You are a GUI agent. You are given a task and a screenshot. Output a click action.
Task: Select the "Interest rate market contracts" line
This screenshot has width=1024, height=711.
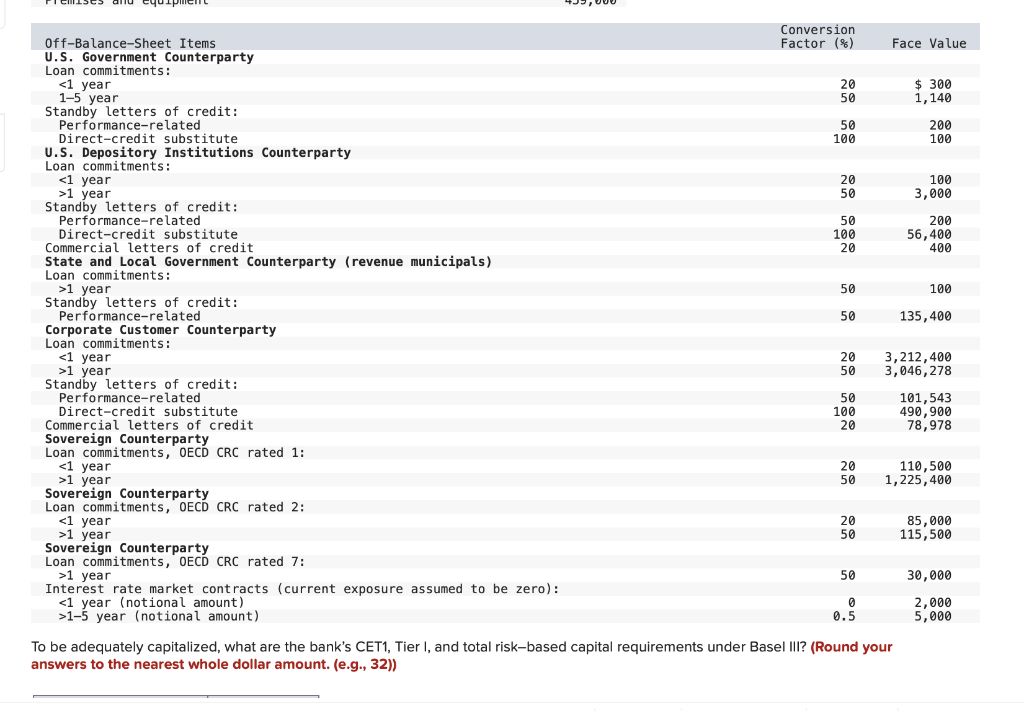click(302, 589)
